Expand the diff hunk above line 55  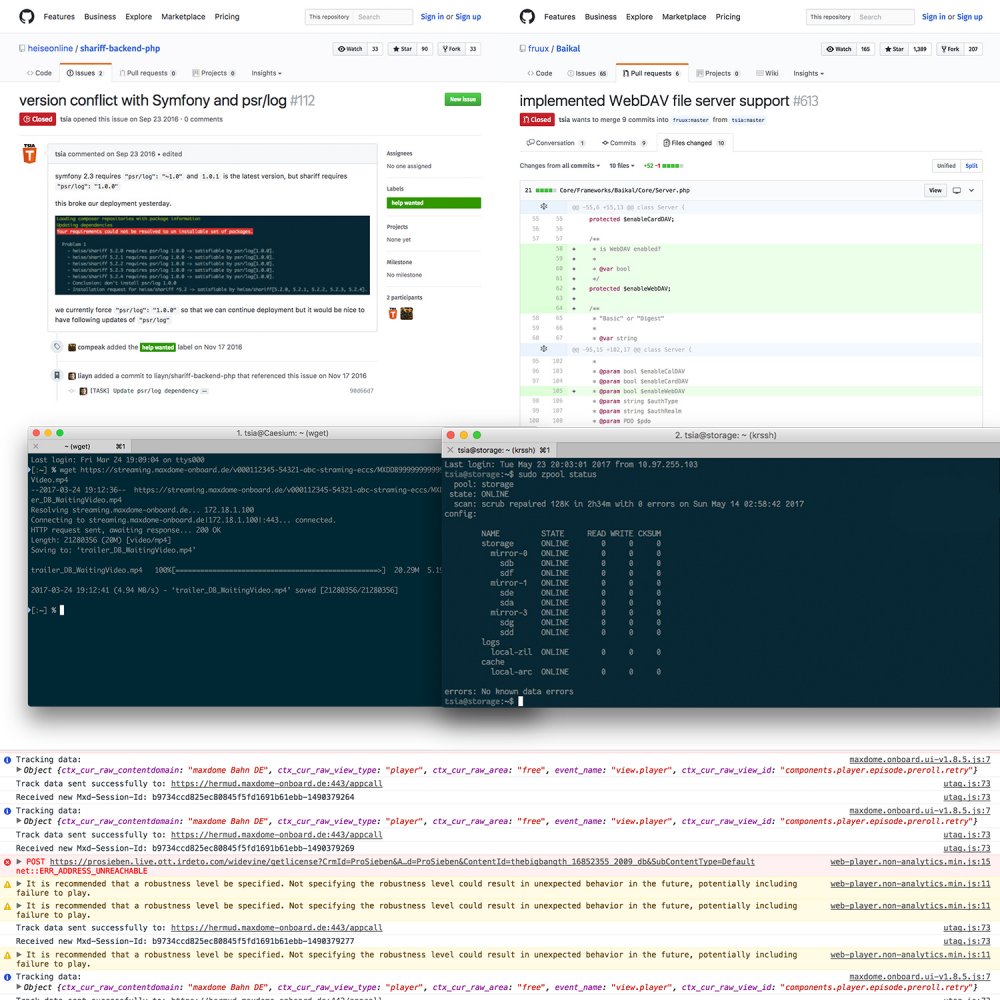[543, 207]
